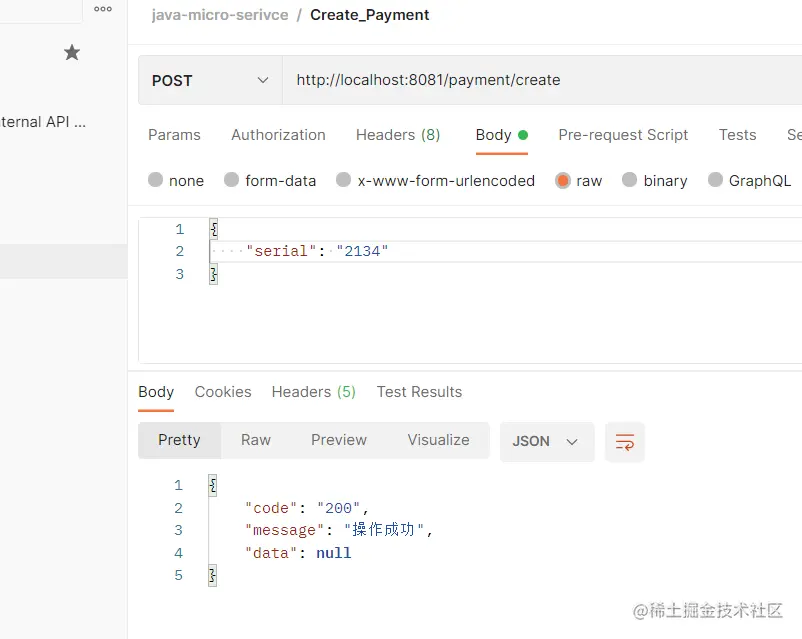Viewport: 802px width, 639px height.
Task: Switch response view to Preview
Action: [339, 440]
